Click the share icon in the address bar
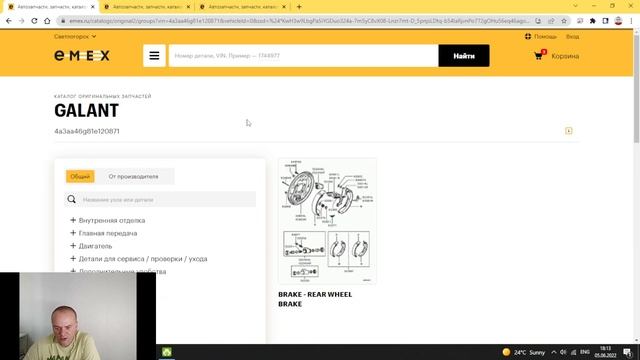The image size is (640, 360). tap(551, 21)
